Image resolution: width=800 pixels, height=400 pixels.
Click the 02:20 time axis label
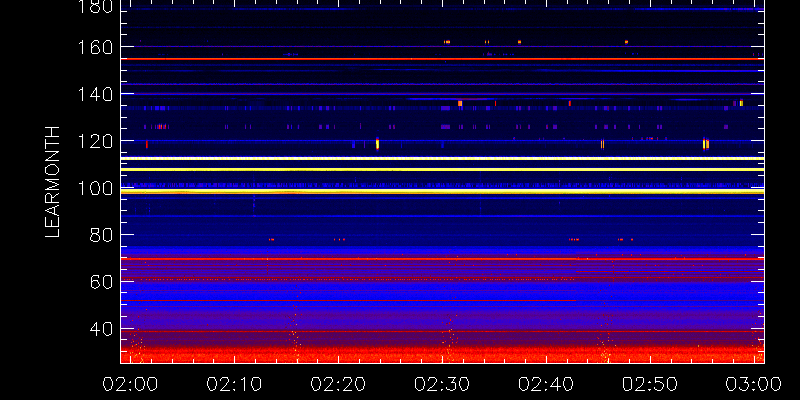[x=338, y=384]
